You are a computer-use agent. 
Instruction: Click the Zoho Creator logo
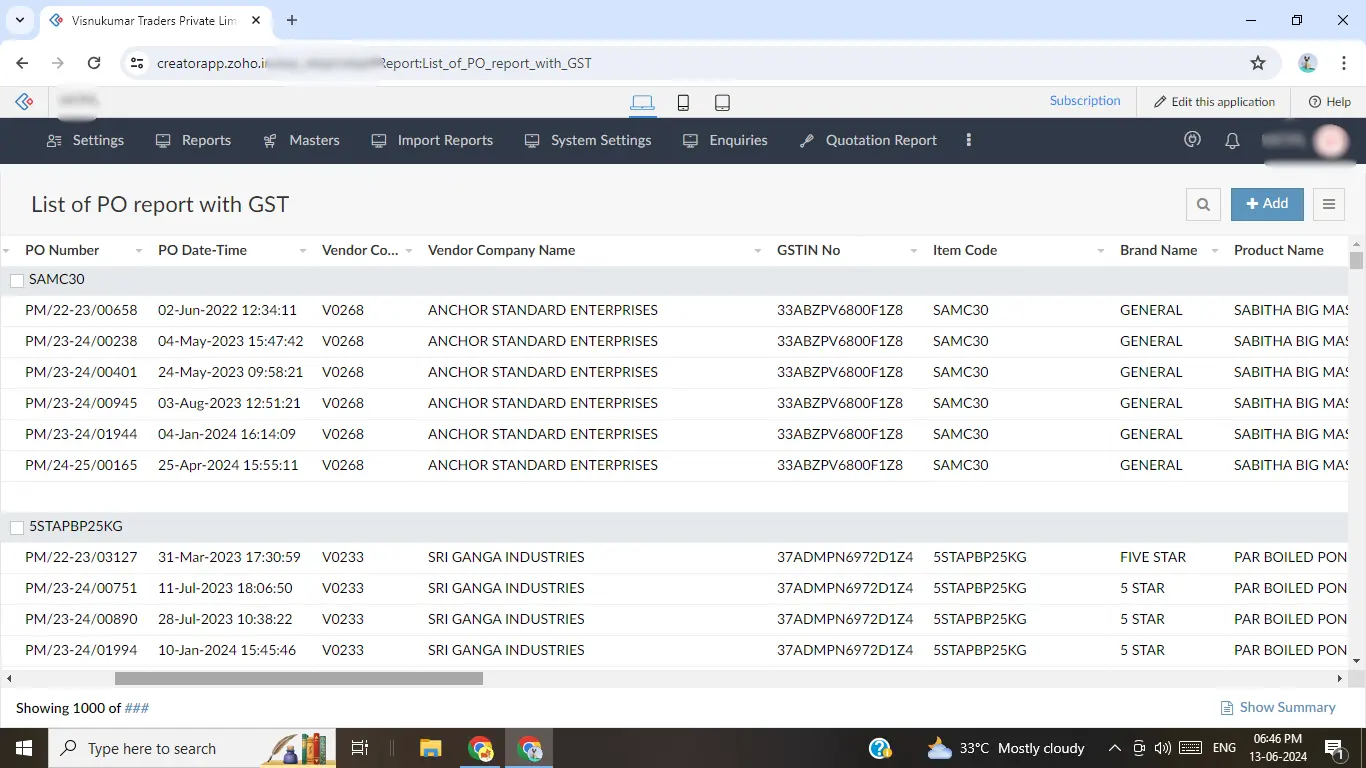click(24, 101)
